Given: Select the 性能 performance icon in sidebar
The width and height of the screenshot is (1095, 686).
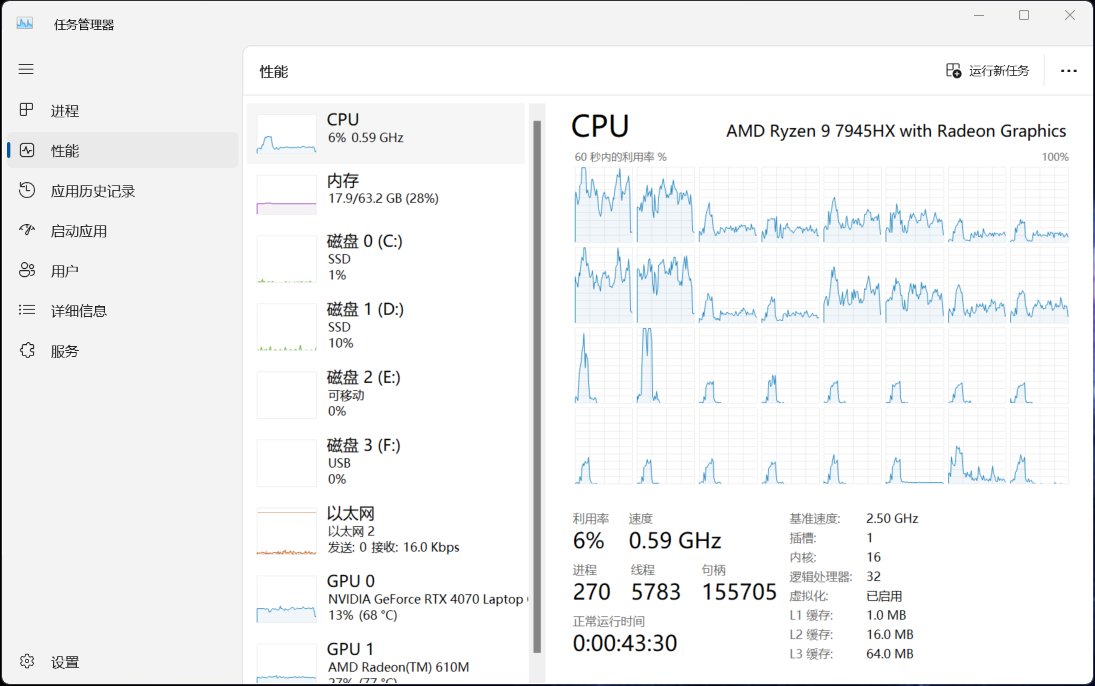Looking at the screenshot, I should pos(27,150).
